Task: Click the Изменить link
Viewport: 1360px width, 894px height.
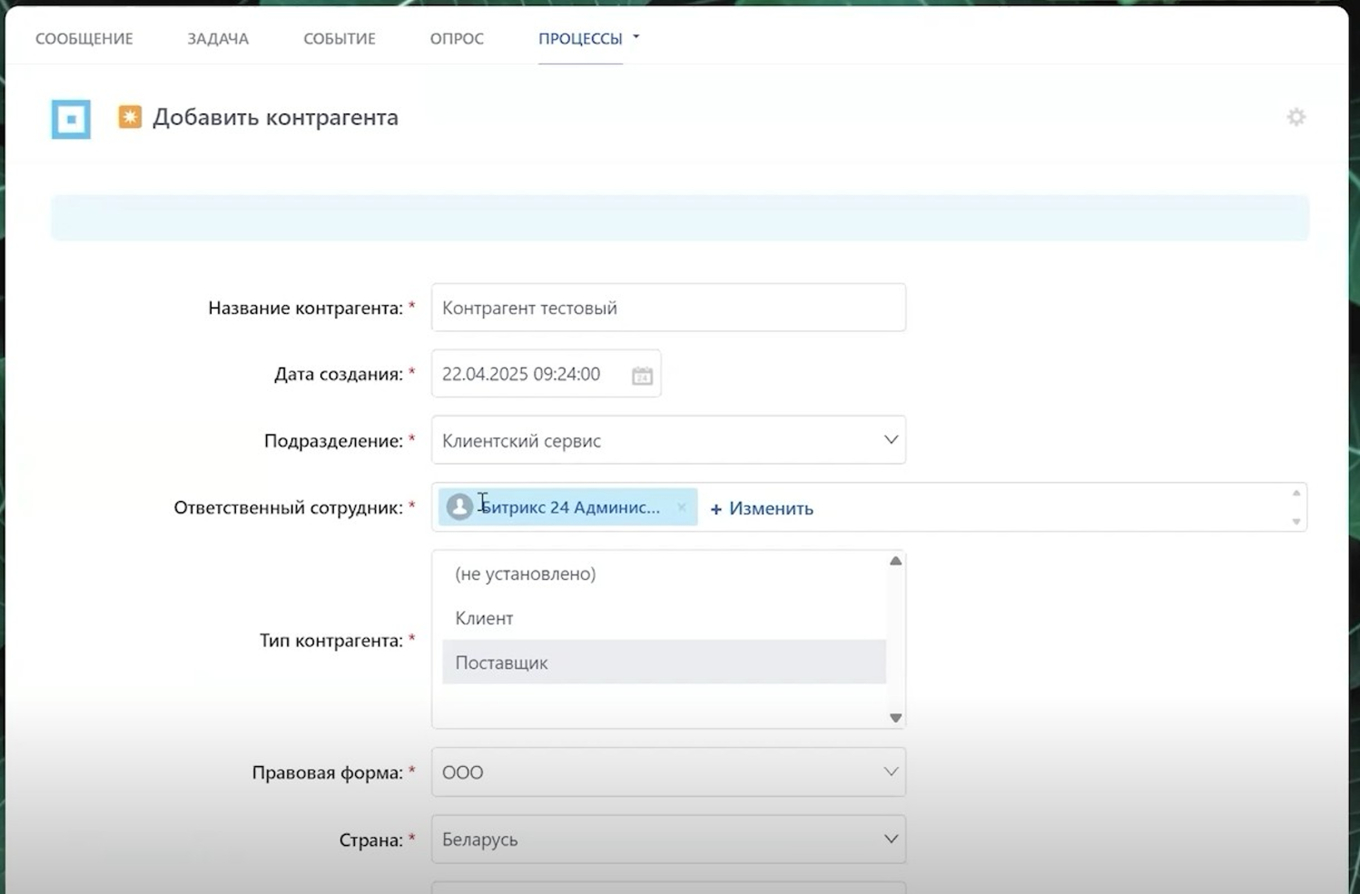Action: click(762, 508)
